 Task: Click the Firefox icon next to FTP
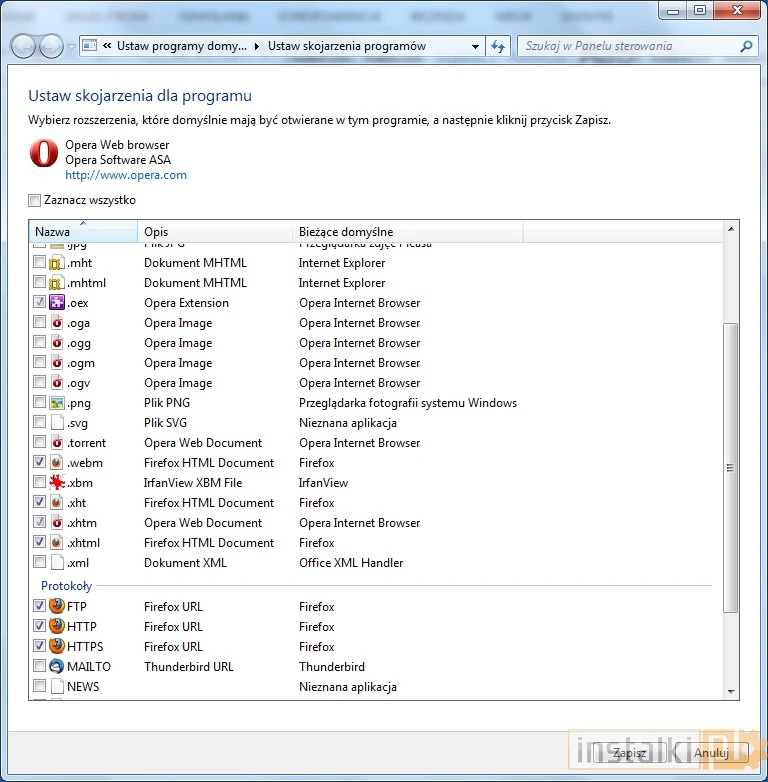click(57, 606)
